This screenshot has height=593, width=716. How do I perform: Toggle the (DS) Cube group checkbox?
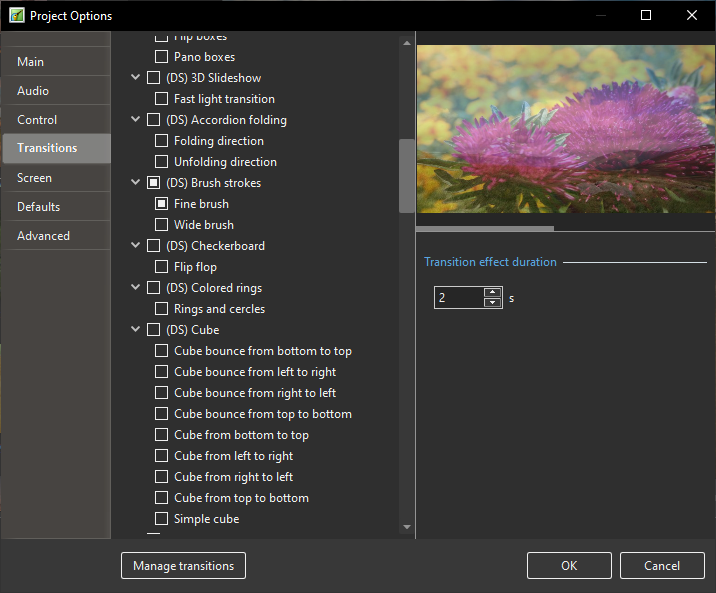coord(153,330)
